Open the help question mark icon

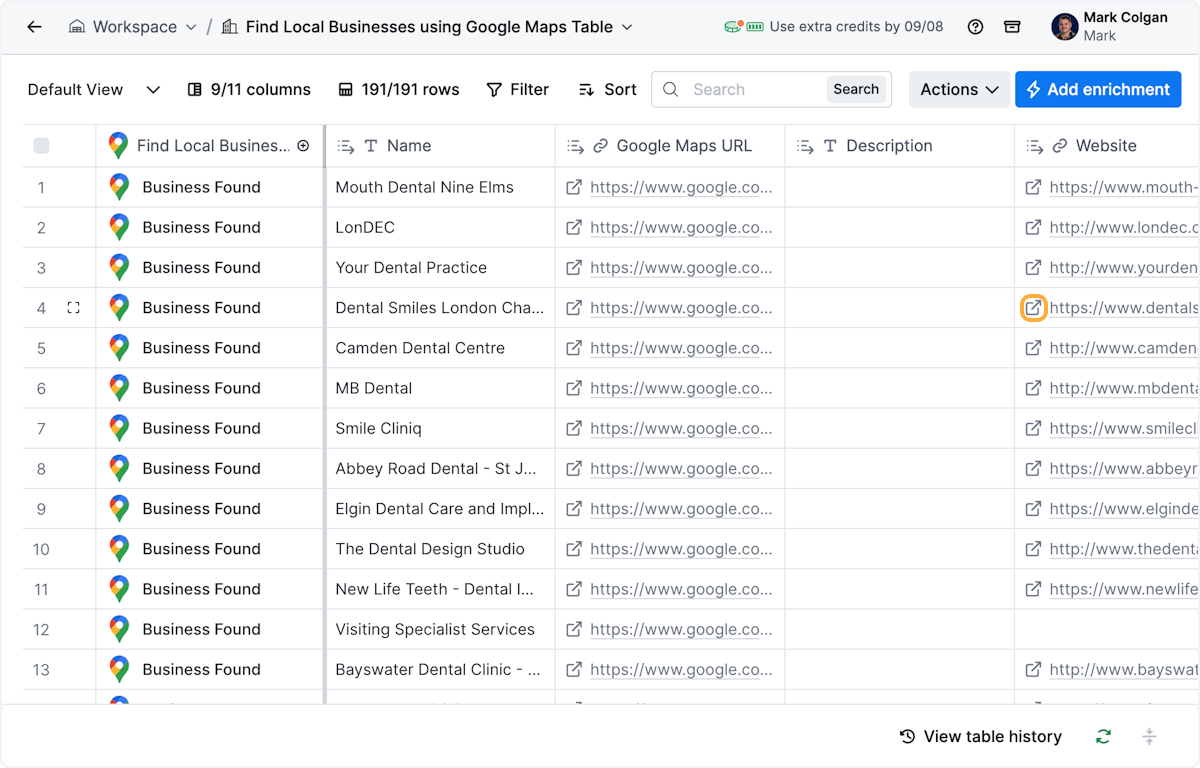pyautogui.click(x=976, y=27)
